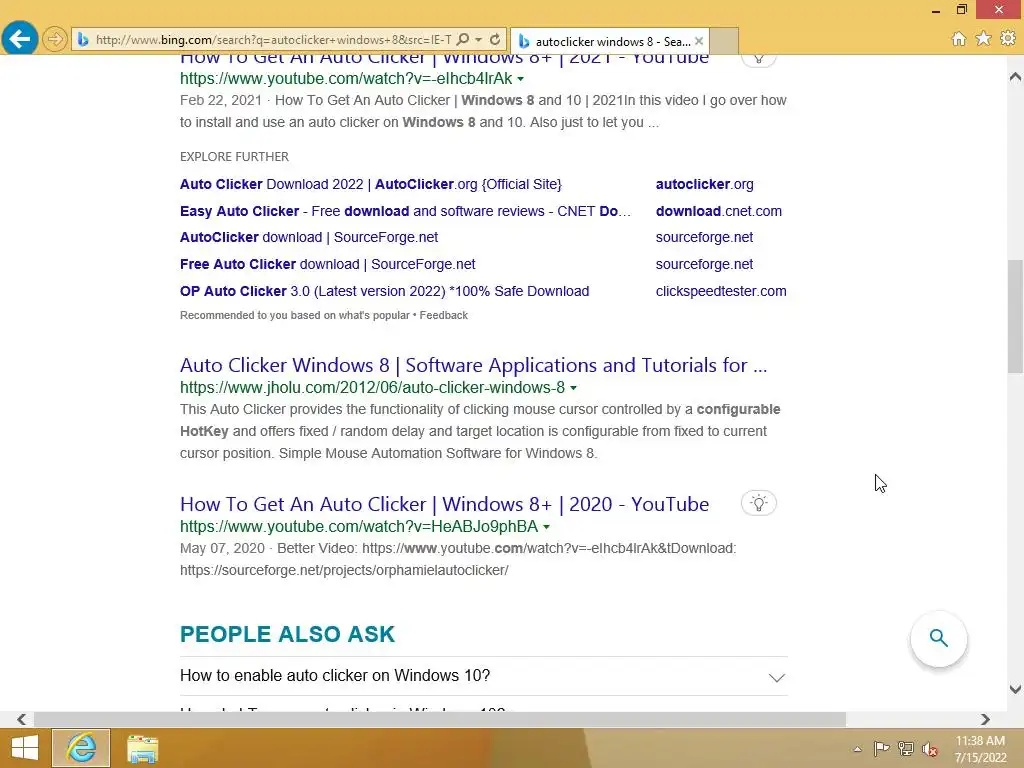Click sourceforge.net domain beside Free Auto Clicker
The image size is (1024, 768).
pyautogui.click(x=704, y=264)
